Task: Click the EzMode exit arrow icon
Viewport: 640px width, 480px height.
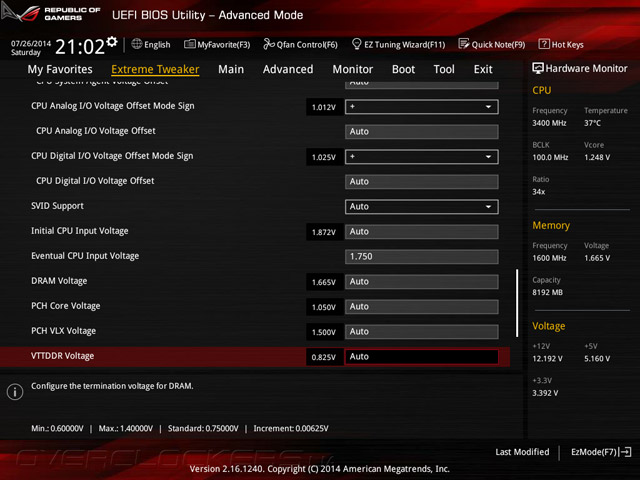Action: 625,452
